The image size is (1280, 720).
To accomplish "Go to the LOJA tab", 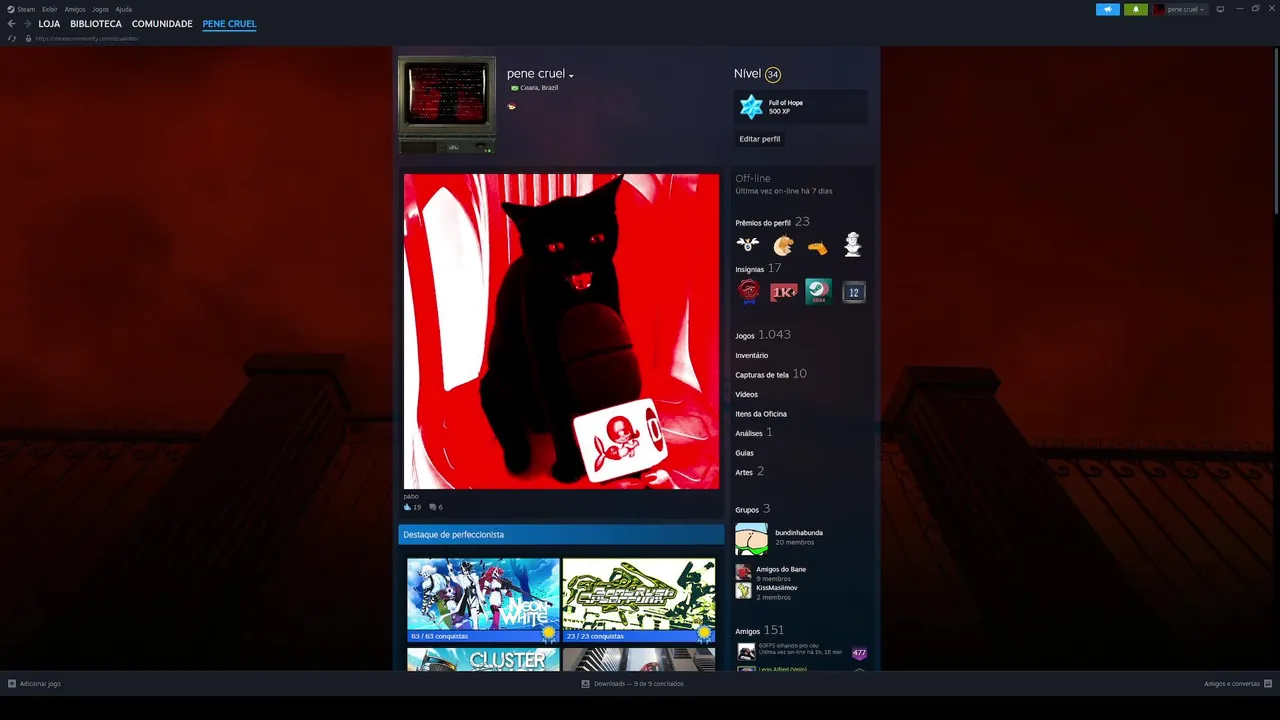I will (49, 24).
